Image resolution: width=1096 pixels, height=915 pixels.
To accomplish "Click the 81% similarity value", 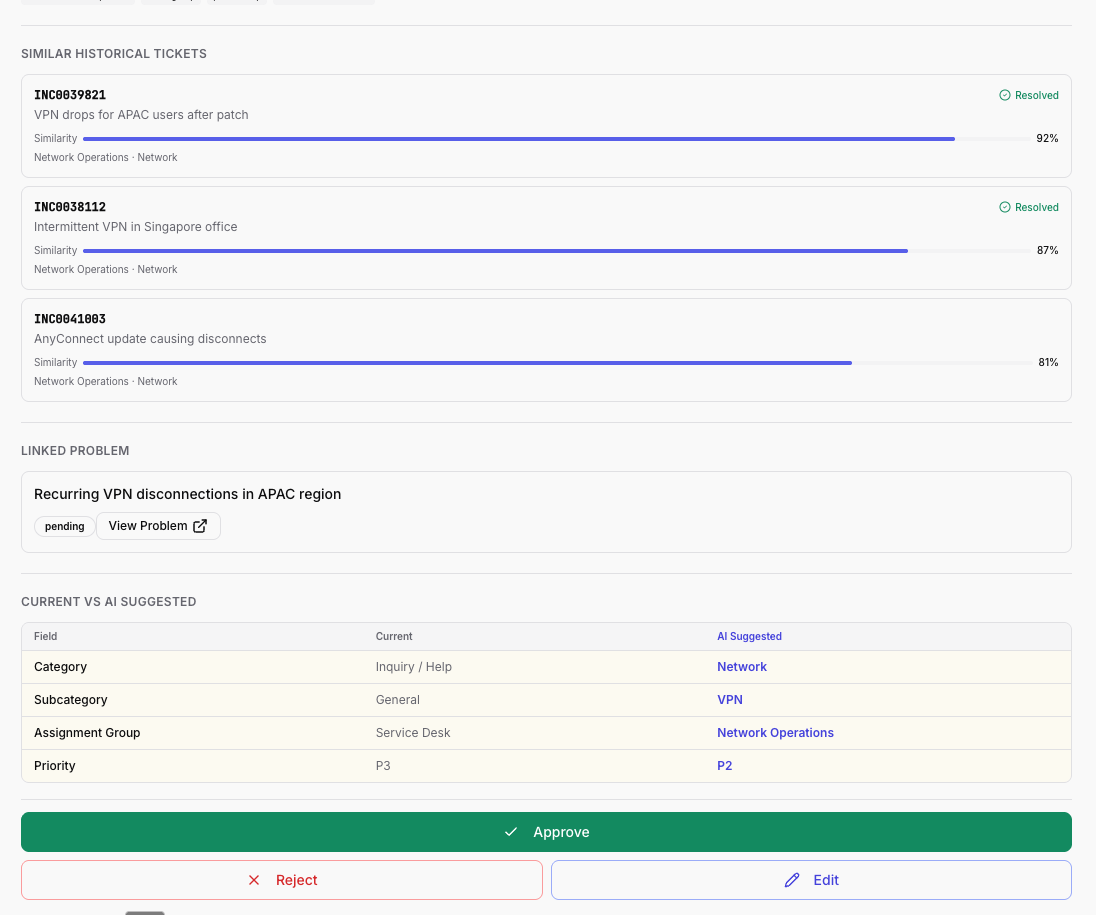I will click(1048, 362).
